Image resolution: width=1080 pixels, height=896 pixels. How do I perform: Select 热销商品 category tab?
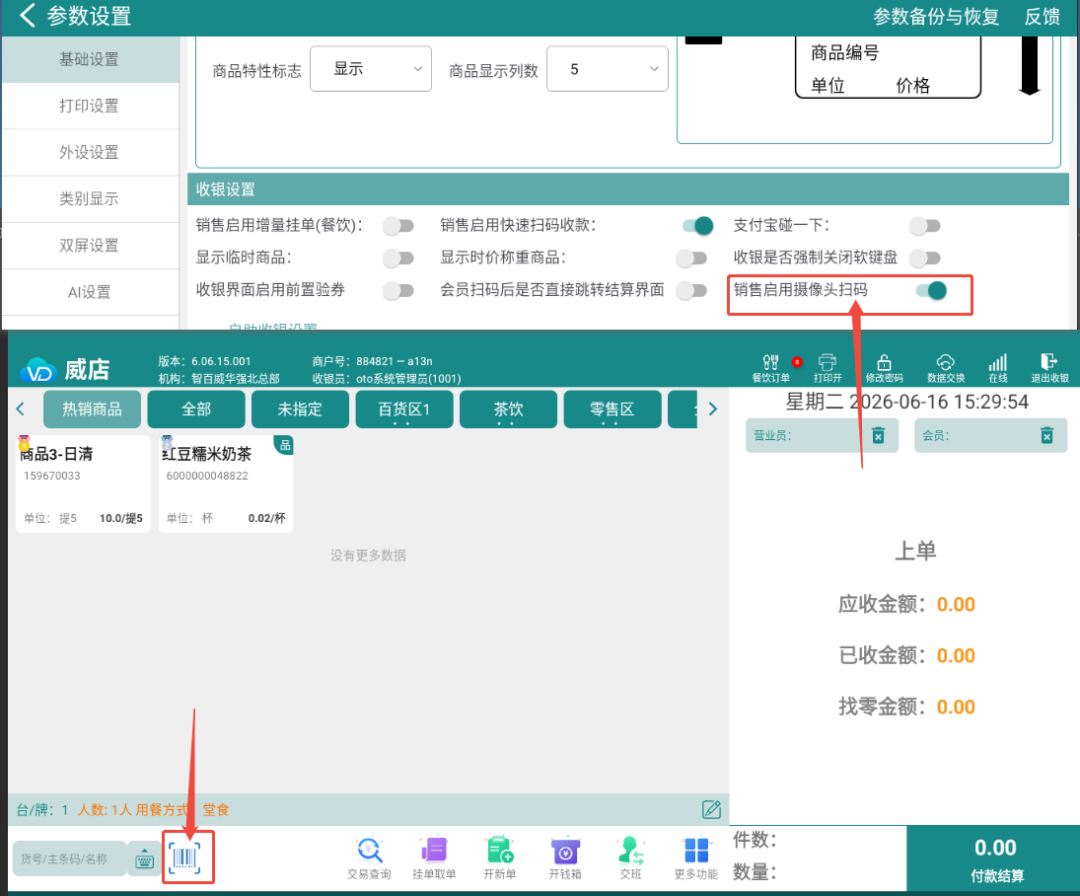(x=92, y=409)
